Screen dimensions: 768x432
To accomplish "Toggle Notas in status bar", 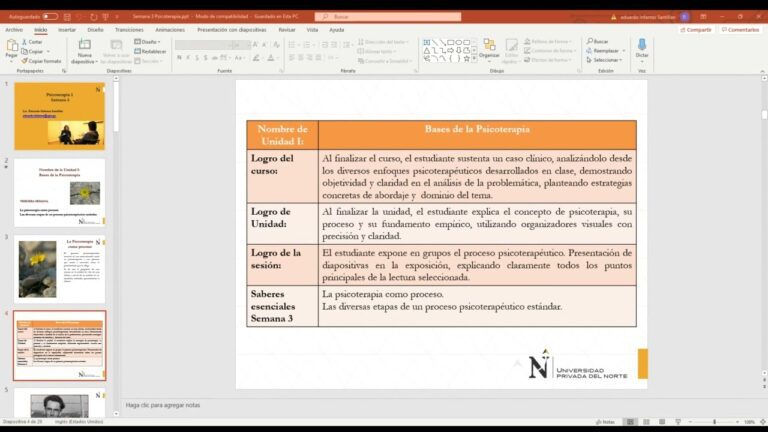I will tap(605, 422).
